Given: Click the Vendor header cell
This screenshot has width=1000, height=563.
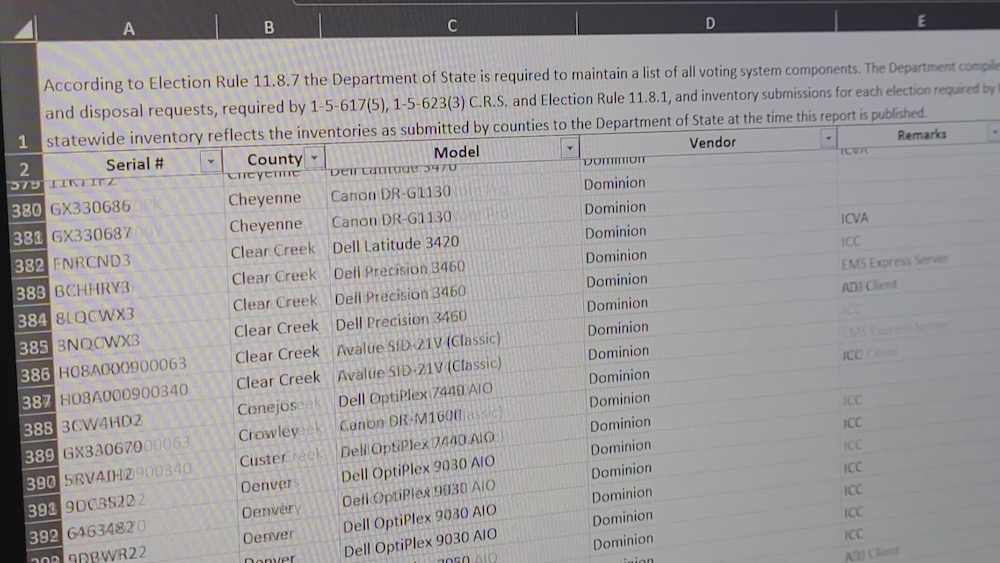Looking at the screenshot, I should click(x=712, y=142).
